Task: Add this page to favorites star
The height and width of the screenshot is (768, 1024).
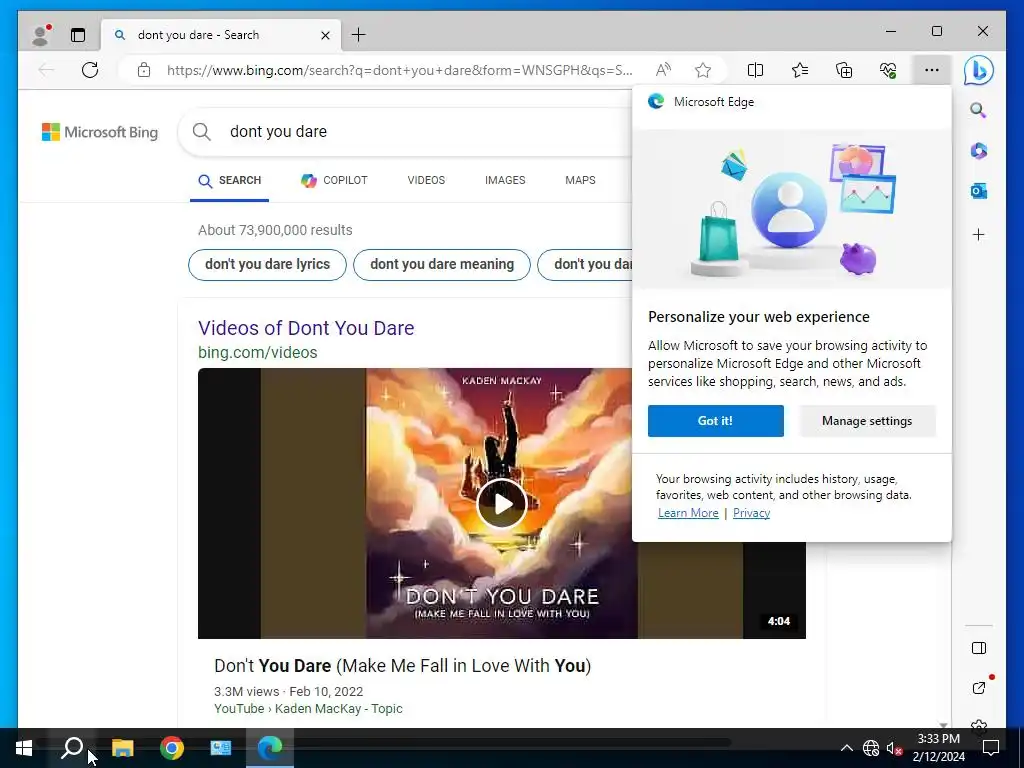Action: [703, 70]
